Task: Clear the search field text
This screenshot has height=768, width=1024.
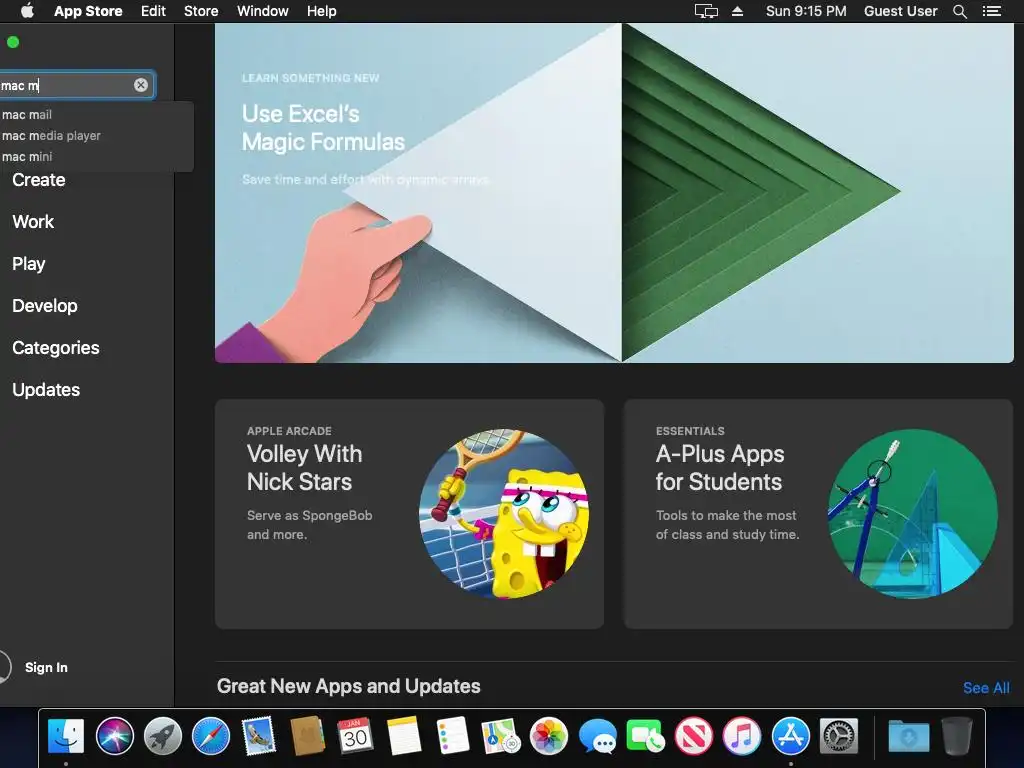Action: (140, 85)
